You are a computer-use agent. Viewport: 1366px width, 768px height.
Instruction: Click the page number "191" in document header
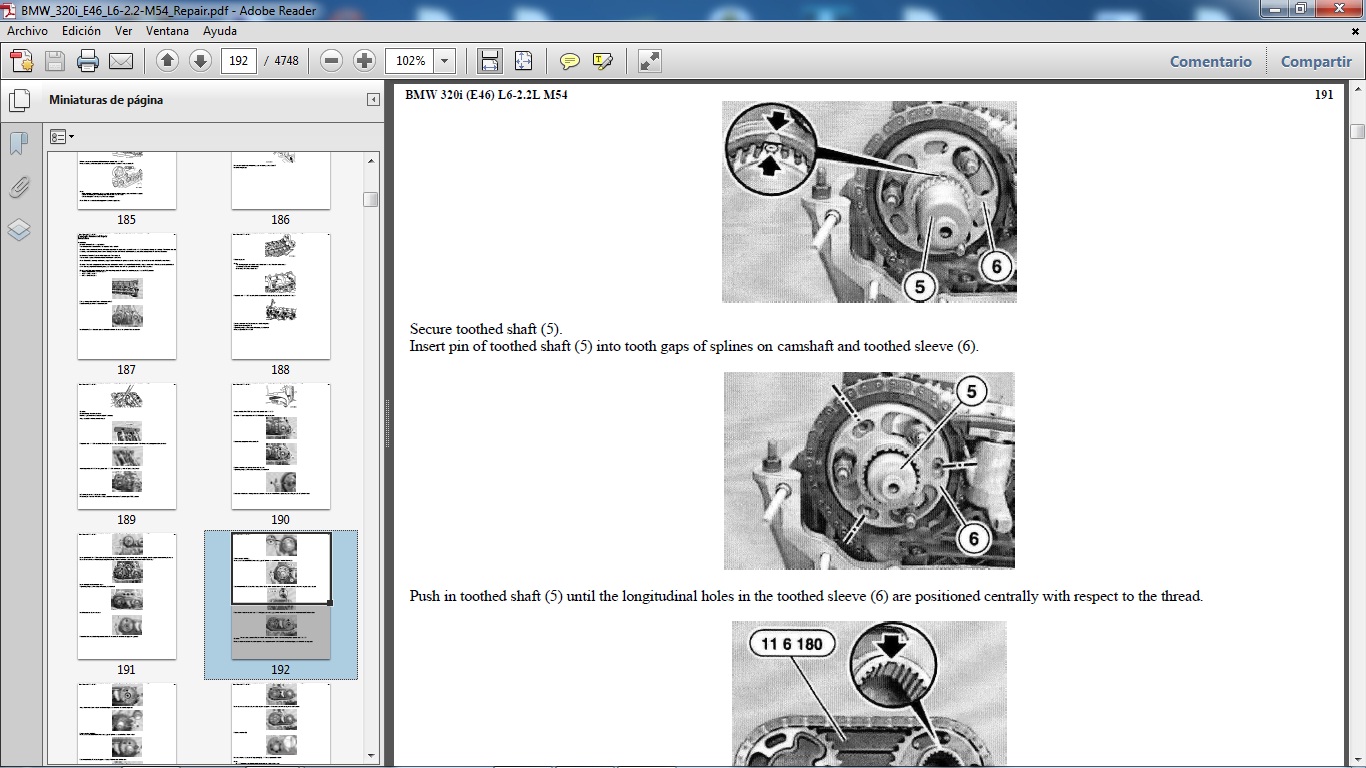[x=1323, y=95]
